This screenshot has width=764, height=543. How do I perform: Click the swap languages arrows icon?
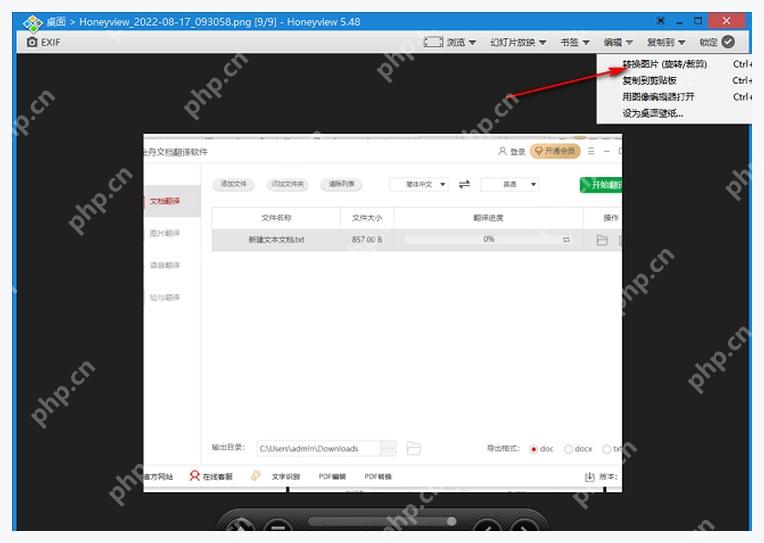464,184
